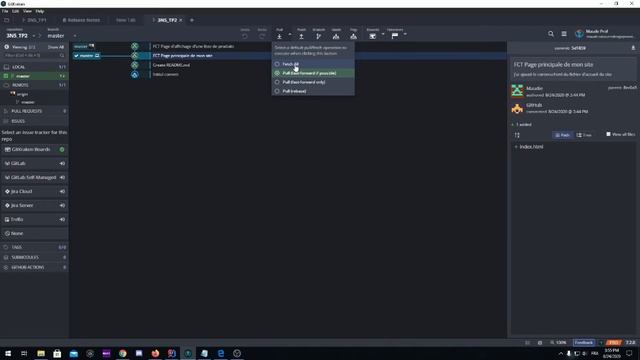Click the Trello sign-in arrow icon
Screen dimensions: 640x360
tap(62, 220)
